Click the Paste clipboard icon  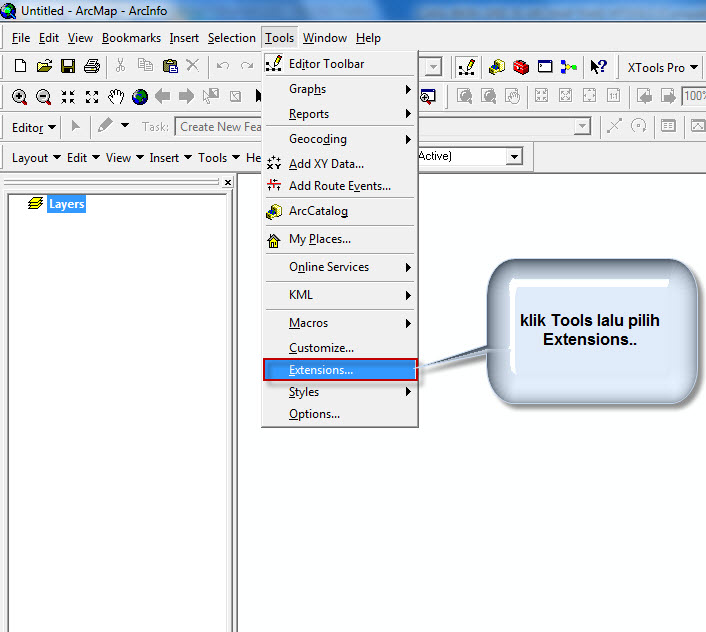[170, 66]
